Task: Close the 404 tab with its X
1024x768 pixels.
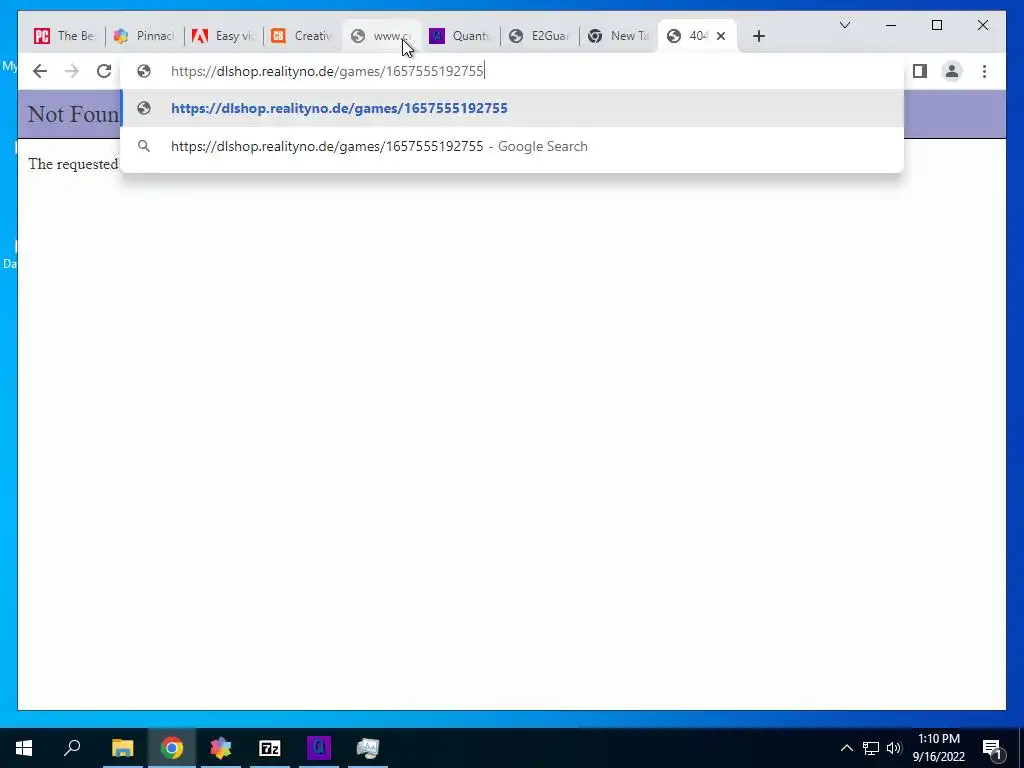Action: 721,36
